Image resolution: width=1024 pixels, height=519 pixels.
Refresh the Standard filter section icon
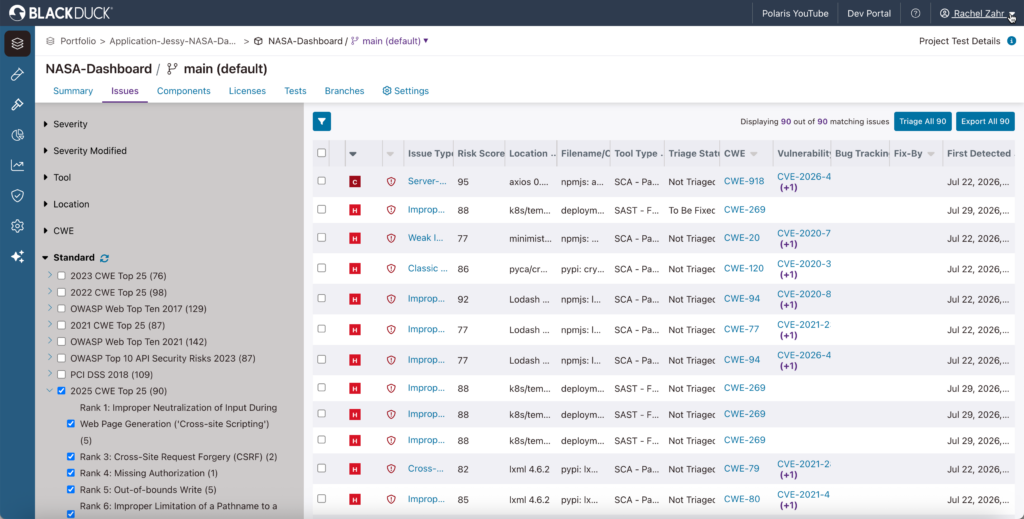pos(104,258)
